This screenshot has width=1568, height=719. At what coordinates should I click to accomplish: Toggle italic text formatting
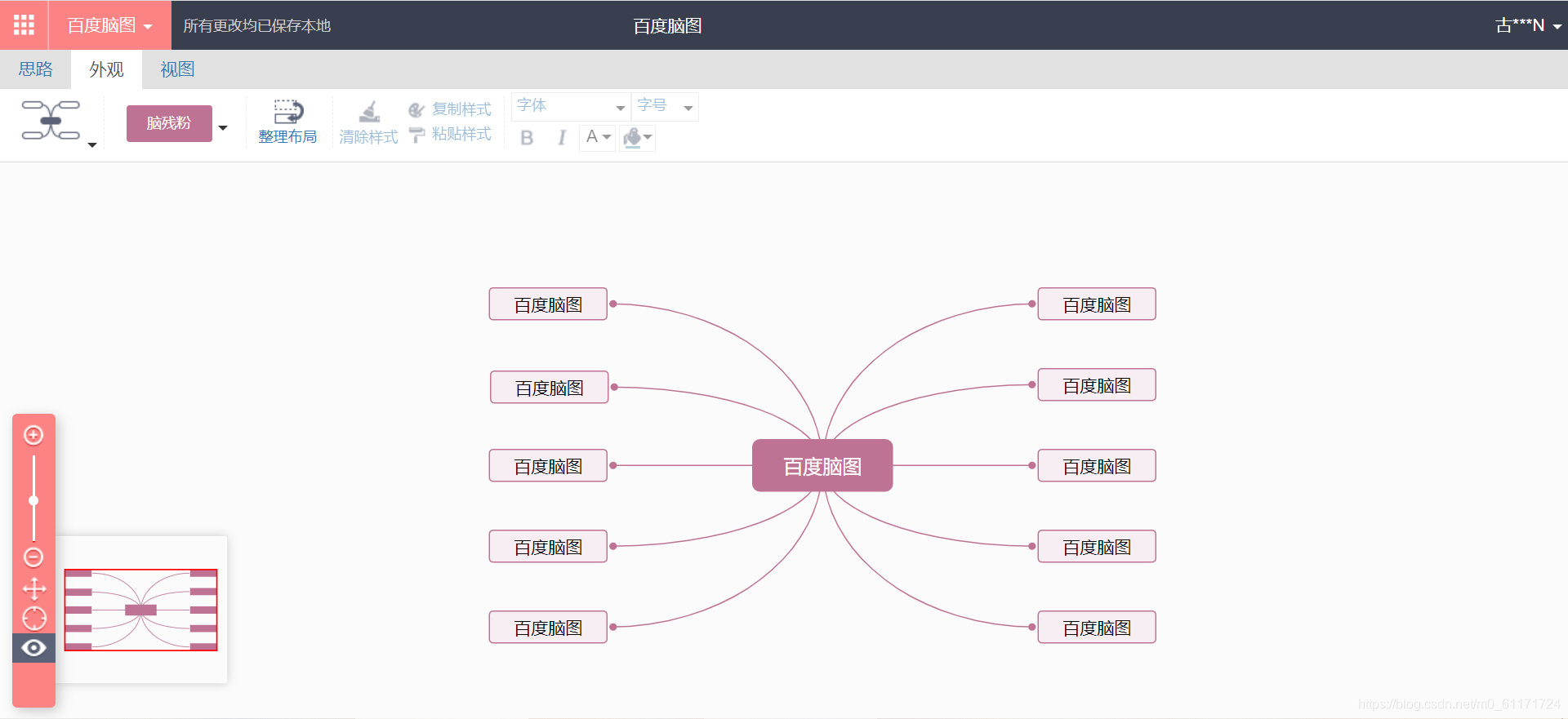[x=562, y=137]
